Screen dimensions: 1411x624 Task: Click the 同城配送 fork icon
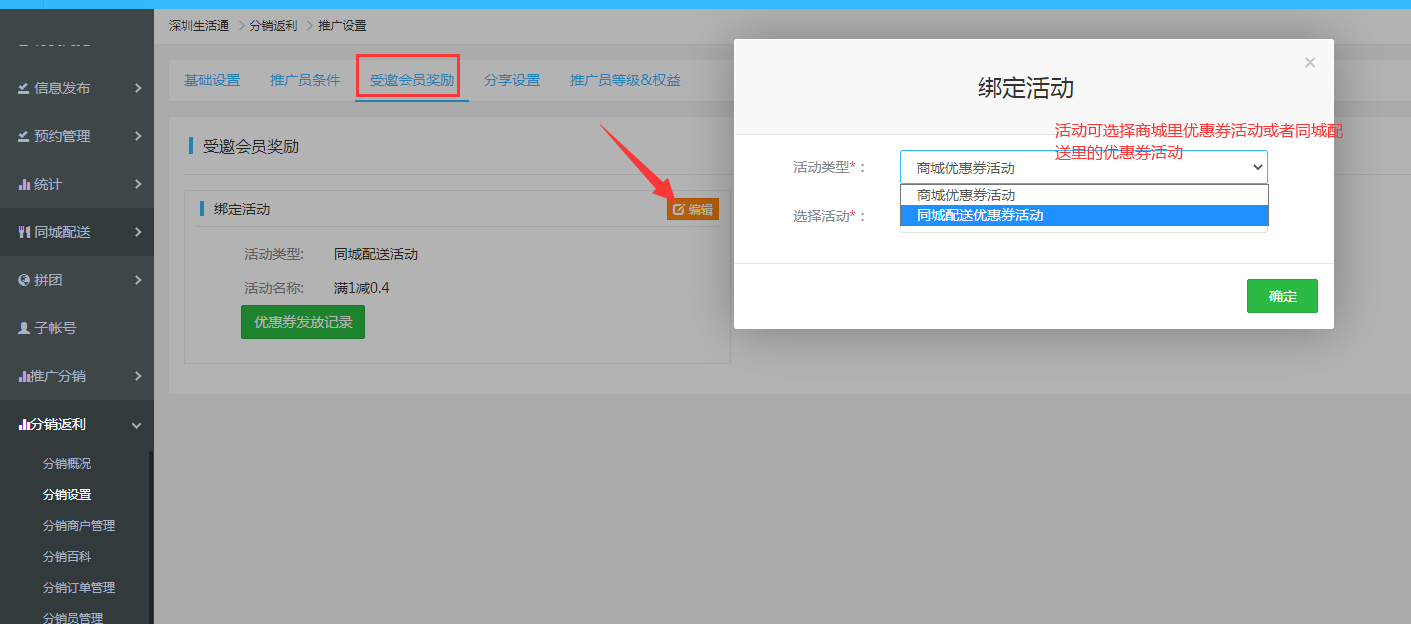pos(24,233)
